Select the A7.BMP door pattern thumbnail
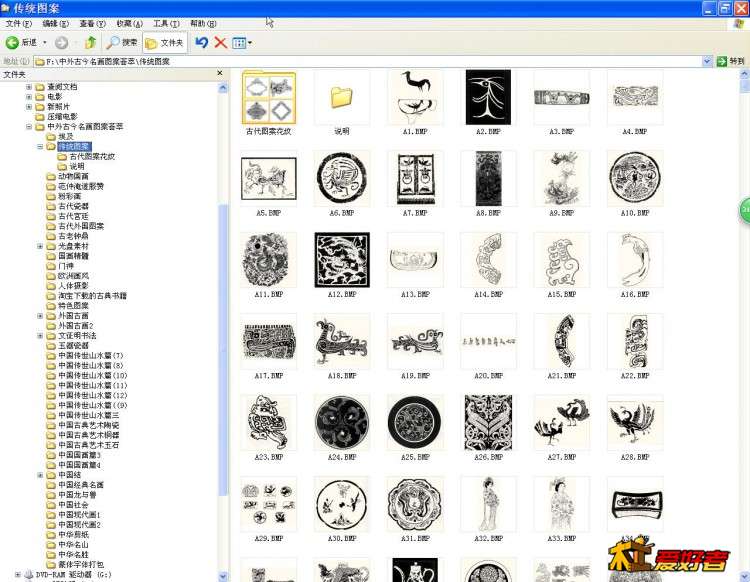Image resolution: width=750 pixels, height=582 pixels. pos(415,179)
